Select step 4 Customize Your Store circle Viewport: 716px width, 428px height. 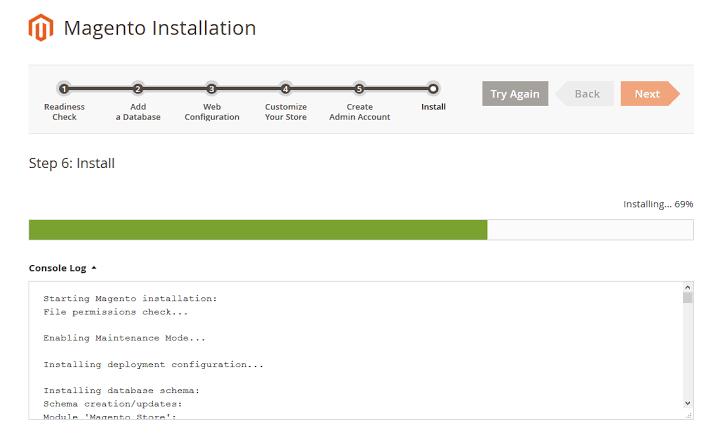tap(285, 89)
